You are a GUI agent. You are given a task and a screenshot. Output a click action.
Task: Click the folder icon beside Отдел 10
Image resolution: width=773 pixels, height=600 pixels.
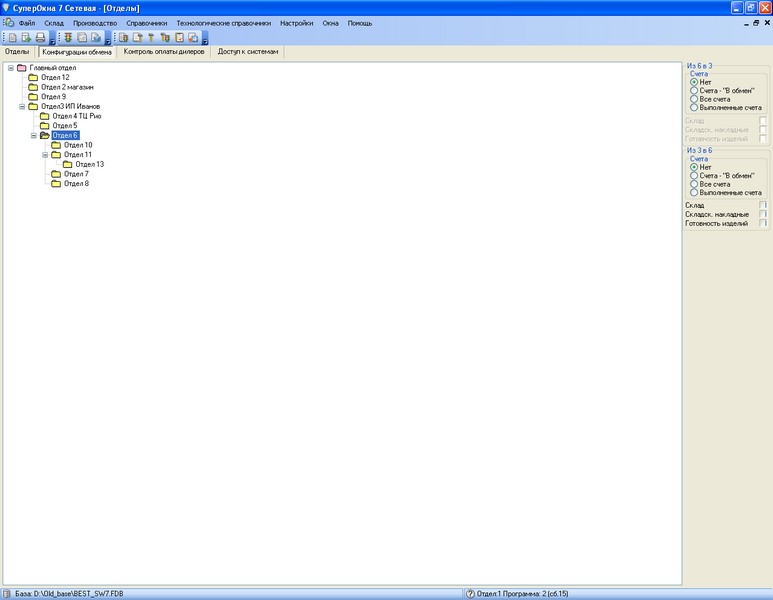tap(56, 145)
